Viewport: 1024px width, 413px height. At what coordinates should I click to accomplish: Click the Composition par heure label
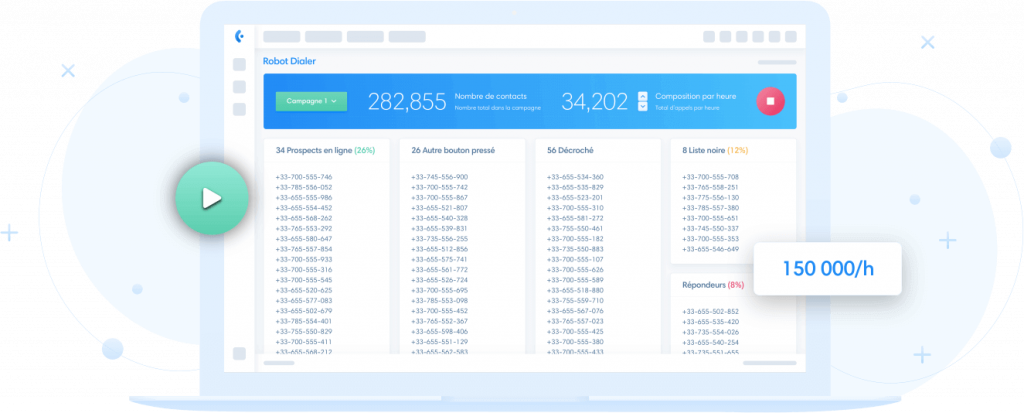point(696,96)
